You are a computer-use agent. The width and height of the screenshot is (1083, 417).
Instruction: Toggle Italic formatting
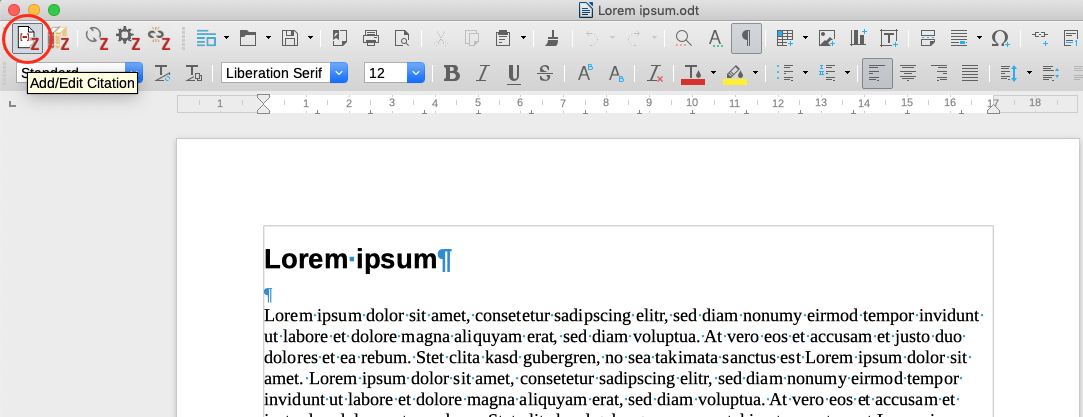[482, 73]
